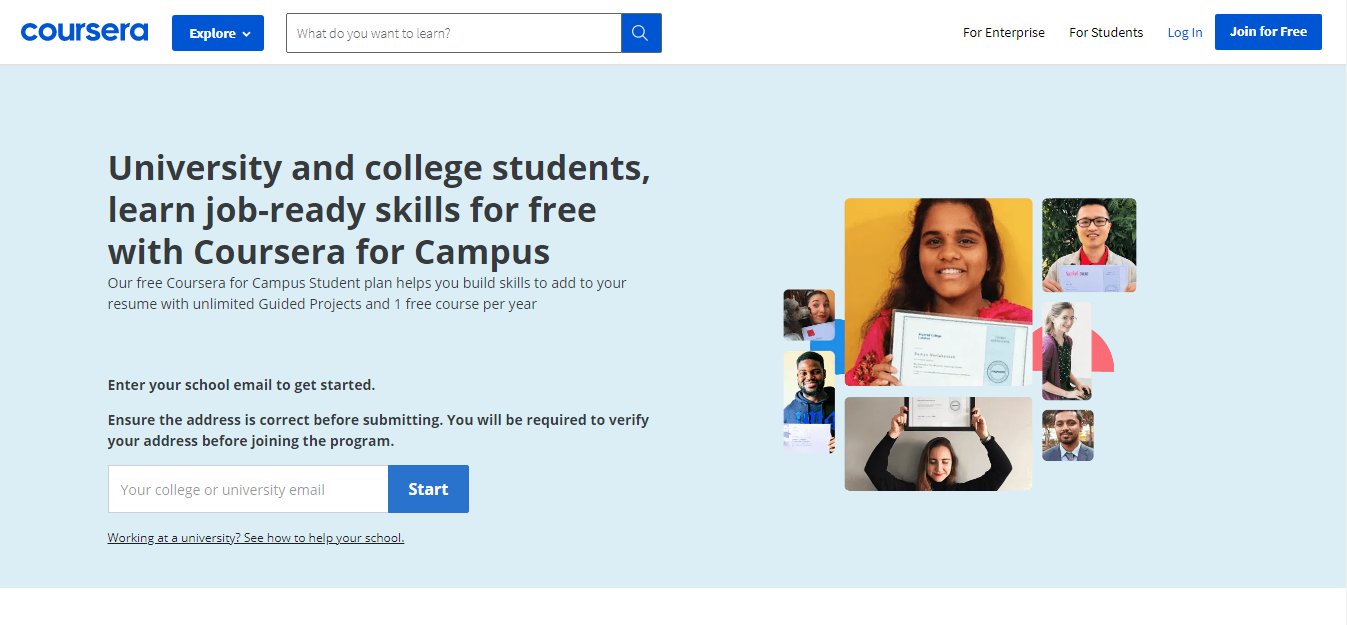Click the Coursera logo
Viewport: 1347px width, 625px height.
(84, 31)
